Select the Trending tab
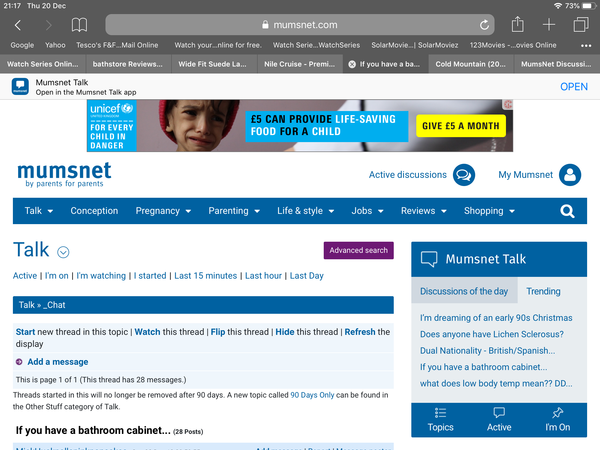This screenshot has width=600, height=450. pos(543,291)
